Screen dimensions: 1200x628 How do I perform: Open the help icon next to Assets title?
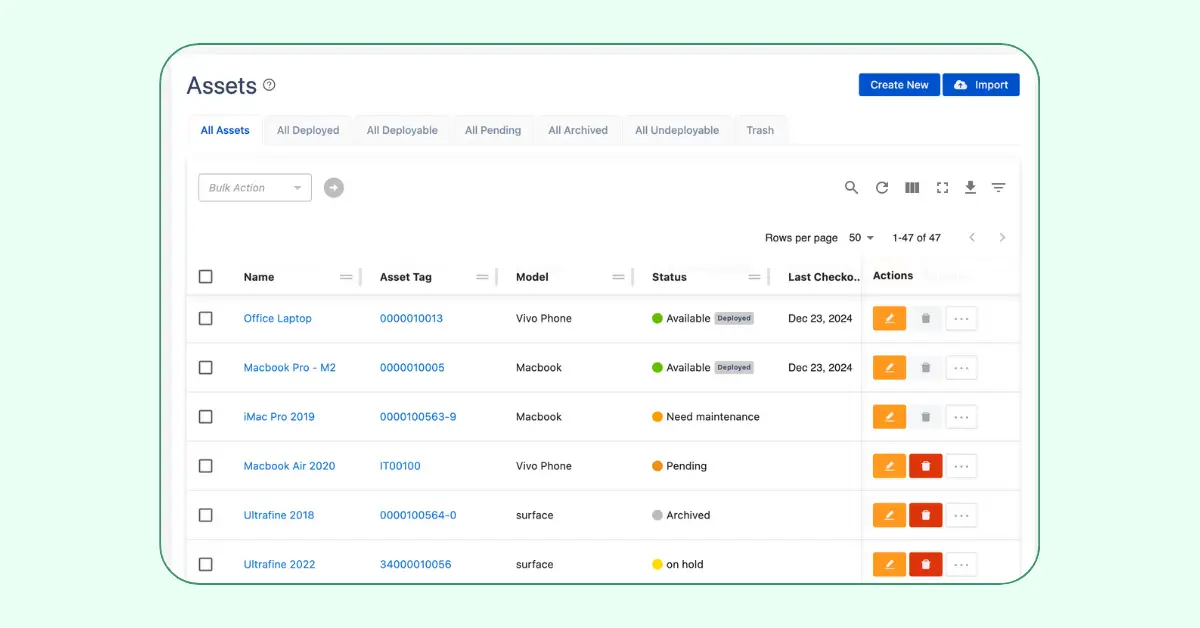tap(269, 86)
